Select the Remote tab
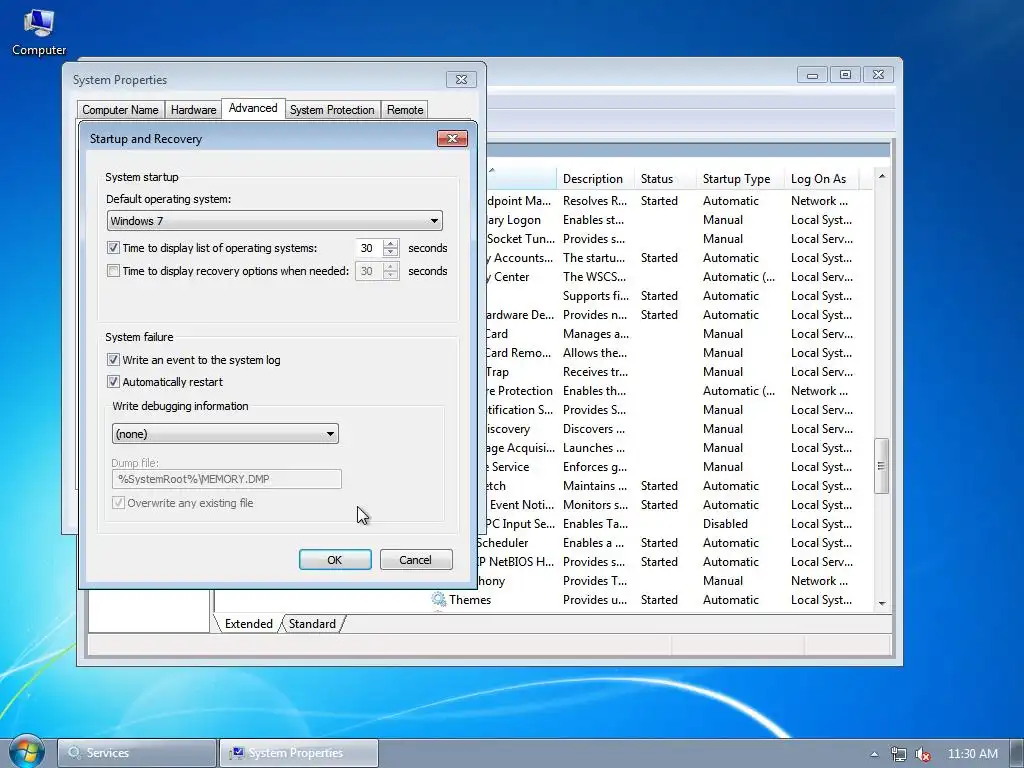 (x=405, y=110)
